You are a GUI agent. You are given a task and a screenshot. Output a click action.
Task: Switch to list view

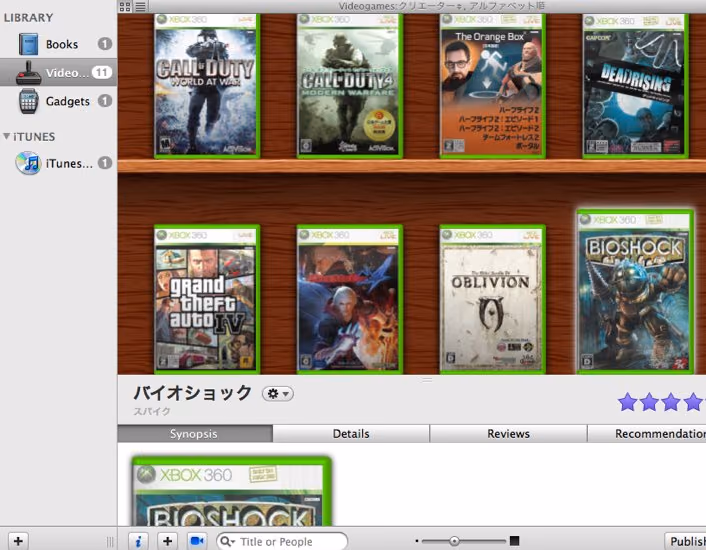tap(140, 6)
